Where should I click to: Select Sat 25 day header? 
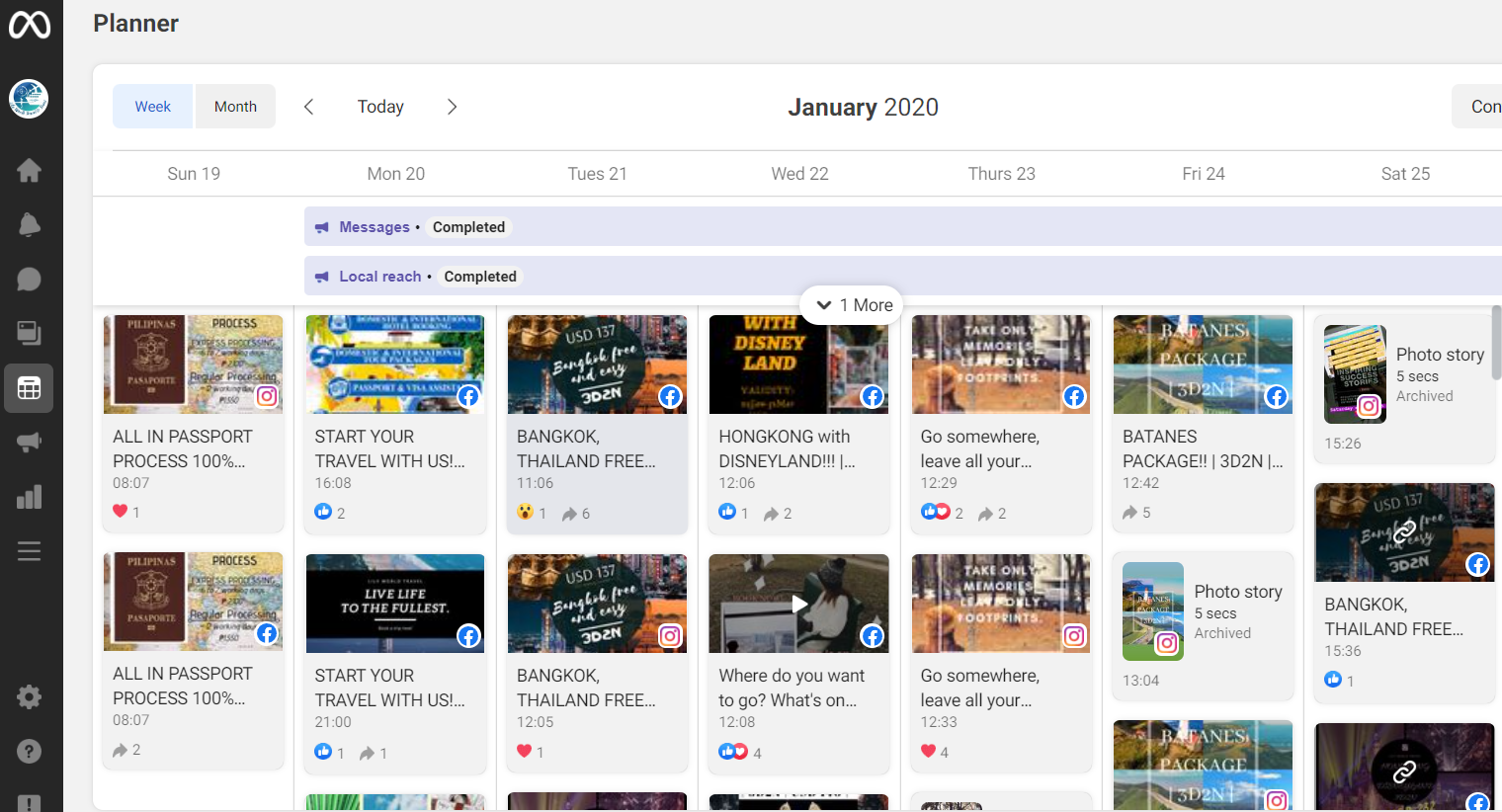point(1405,174)
